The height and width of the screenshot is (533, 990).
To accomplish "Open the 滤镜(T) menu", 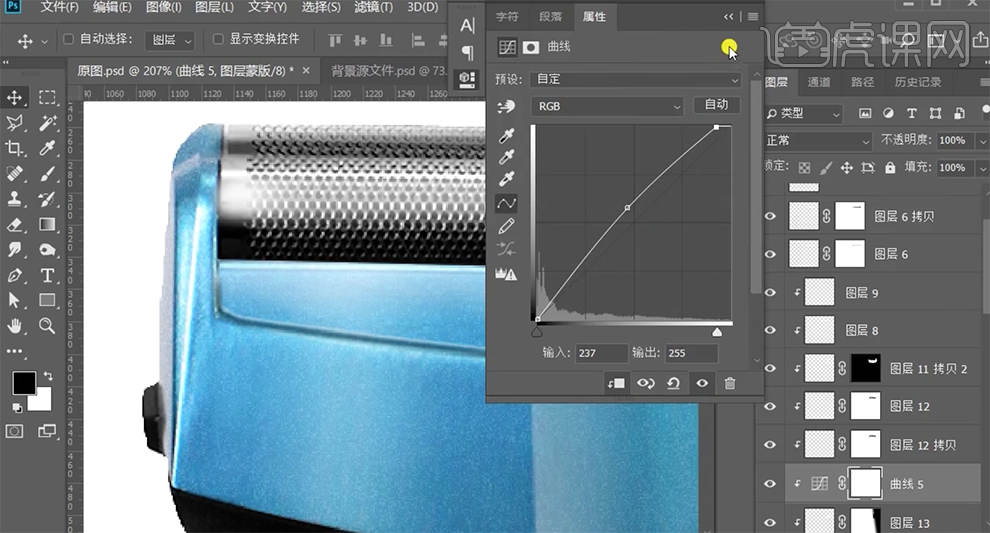I will (373, 8).
